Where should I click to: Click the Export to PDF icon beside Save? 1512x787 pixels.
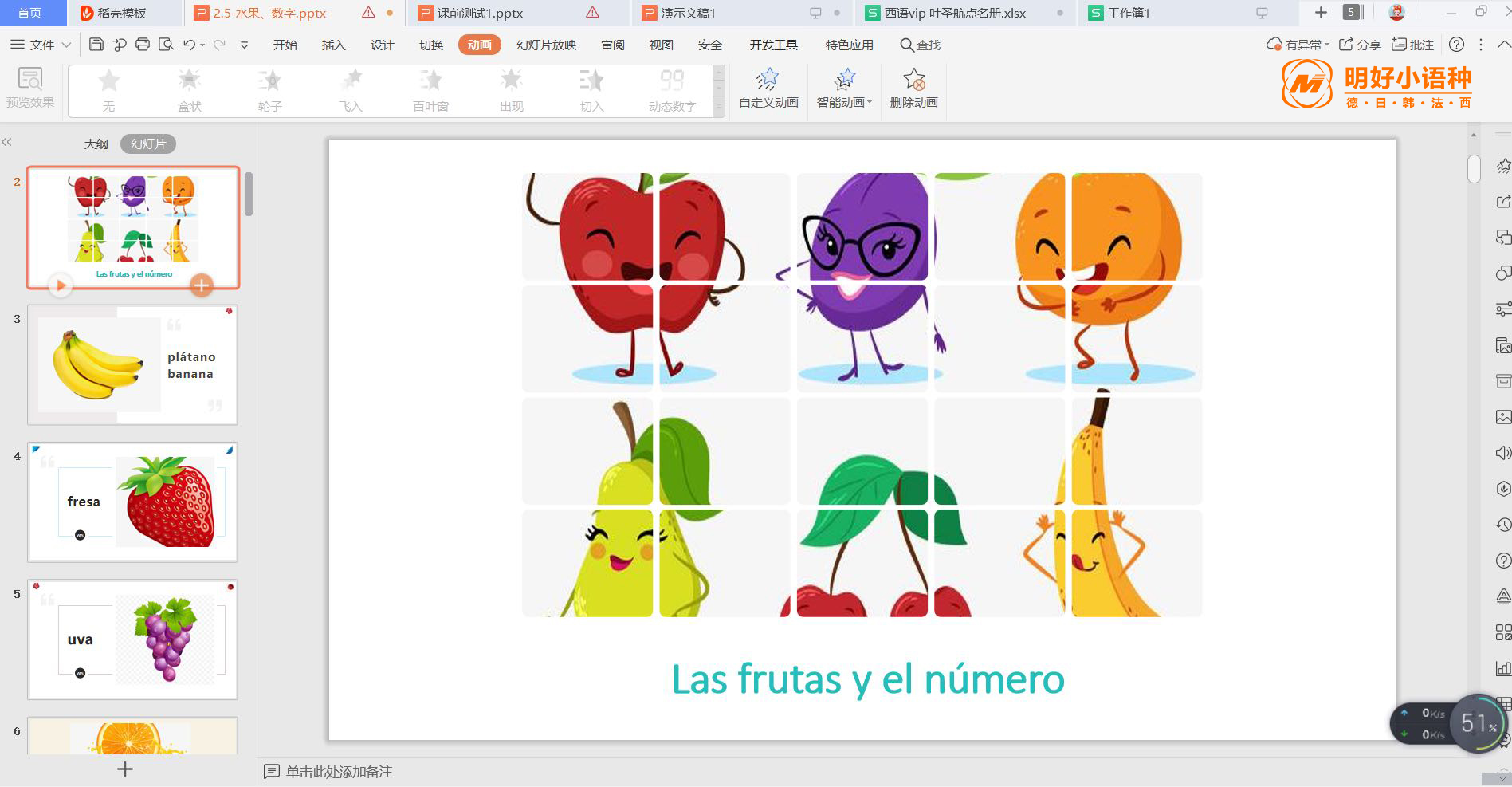coord(120,45)
